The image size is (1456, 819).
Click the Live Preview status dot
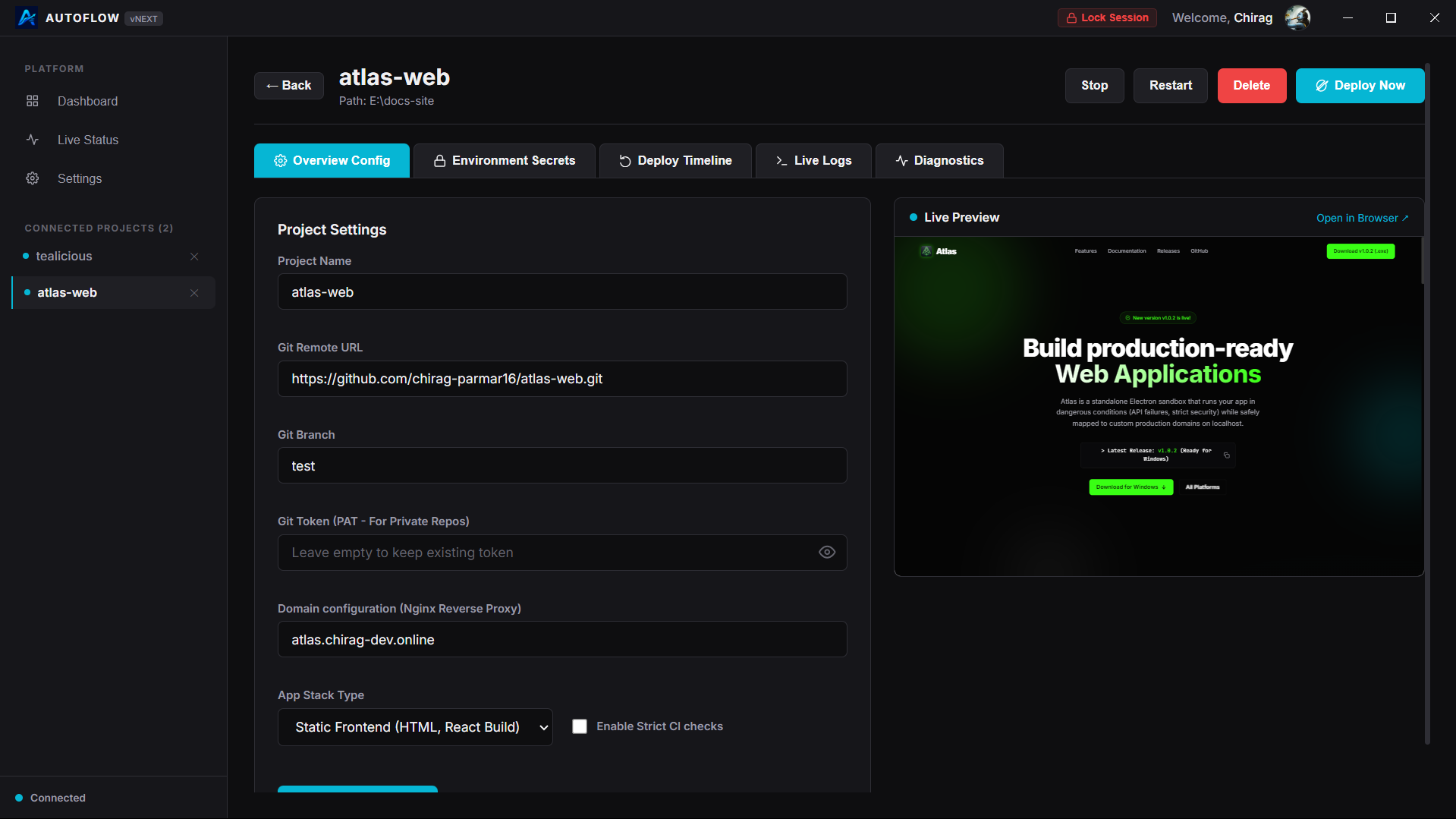[x=914, y=217]
